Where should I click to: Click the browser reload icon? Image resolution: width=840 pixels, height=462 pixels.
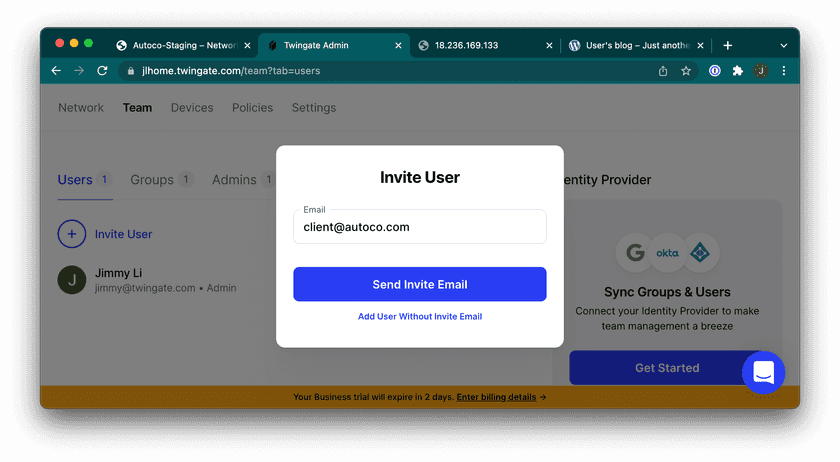[x=102, y=71]
